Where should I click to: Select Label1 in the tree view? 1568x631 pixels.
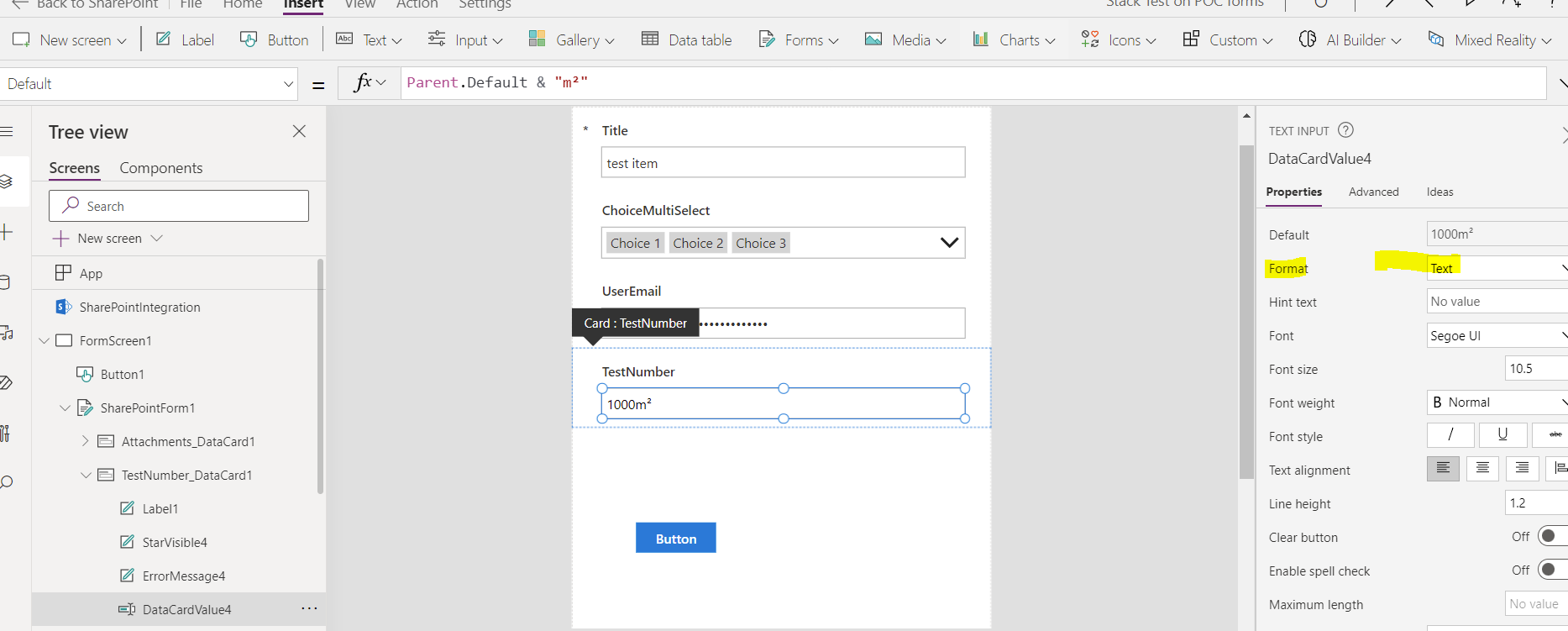160,508
